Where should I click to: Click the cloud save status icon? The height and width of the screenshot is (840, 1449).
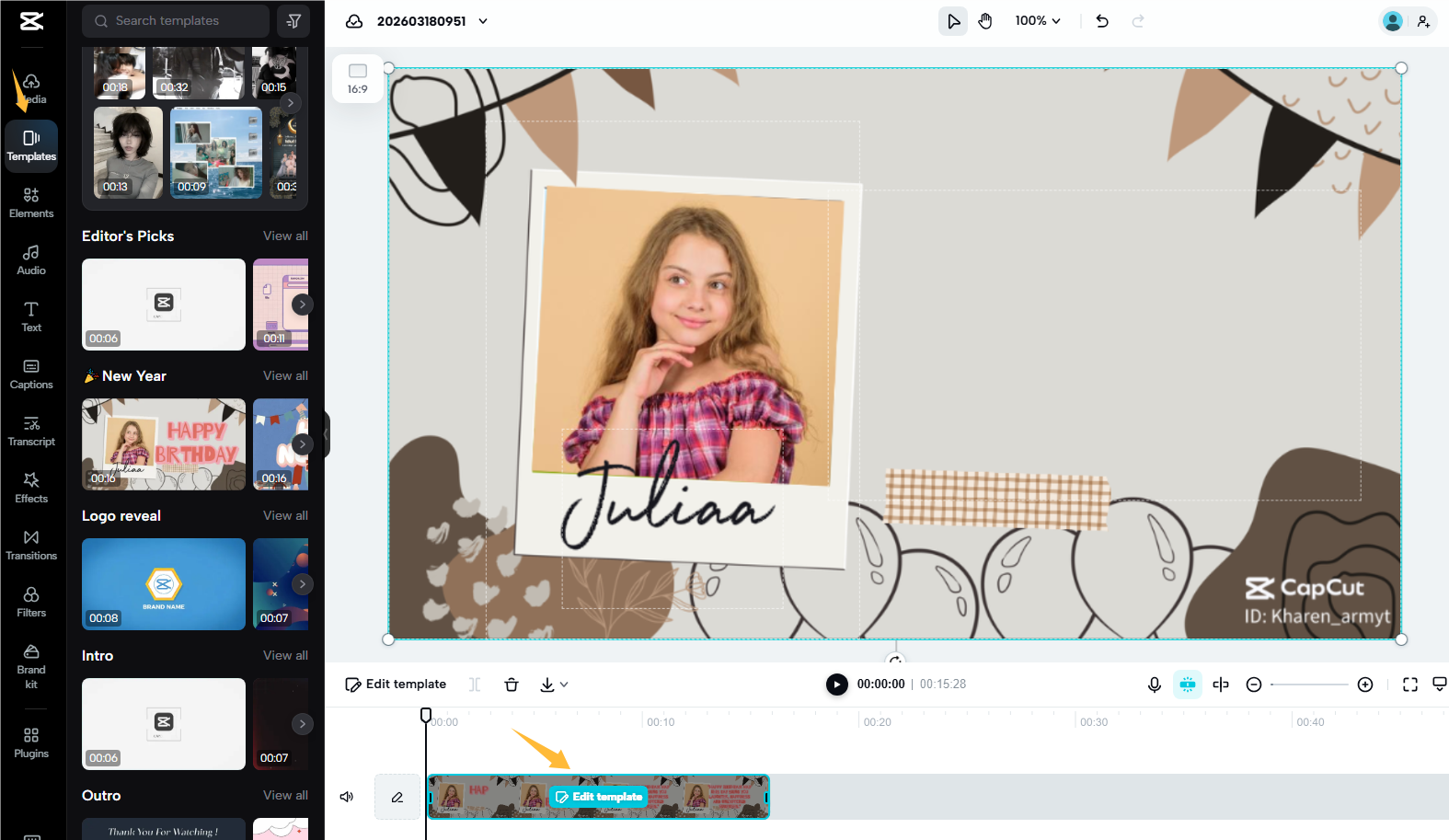354,21
